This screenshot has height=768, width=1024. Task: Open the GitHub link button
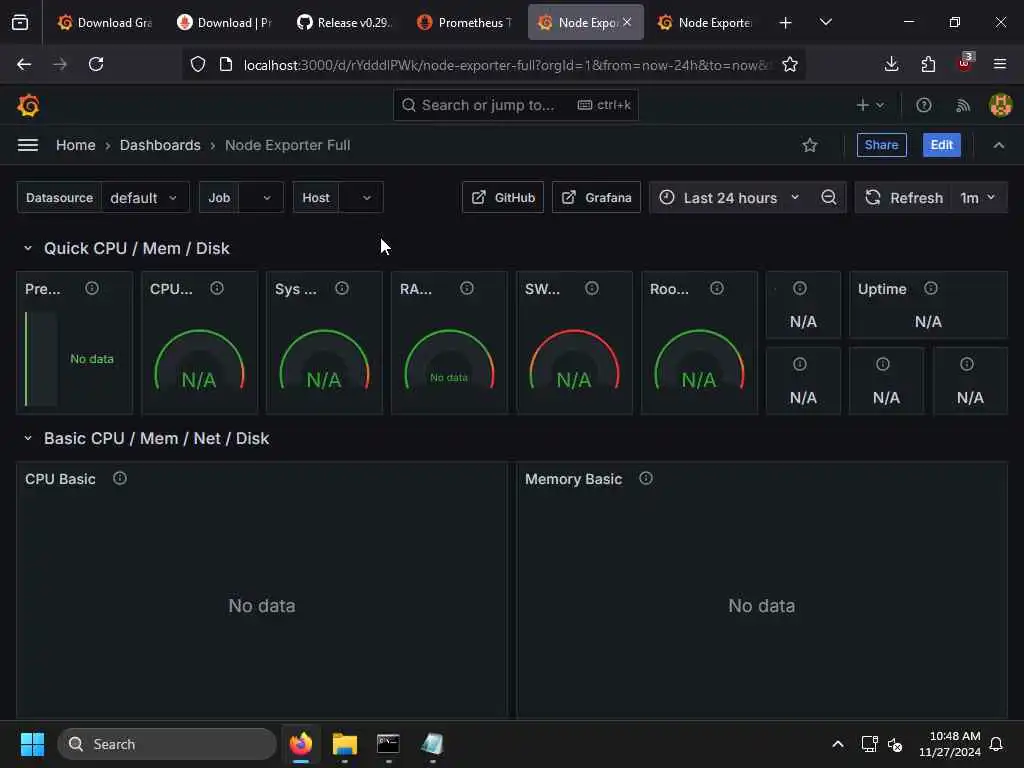tap(503, 197)
